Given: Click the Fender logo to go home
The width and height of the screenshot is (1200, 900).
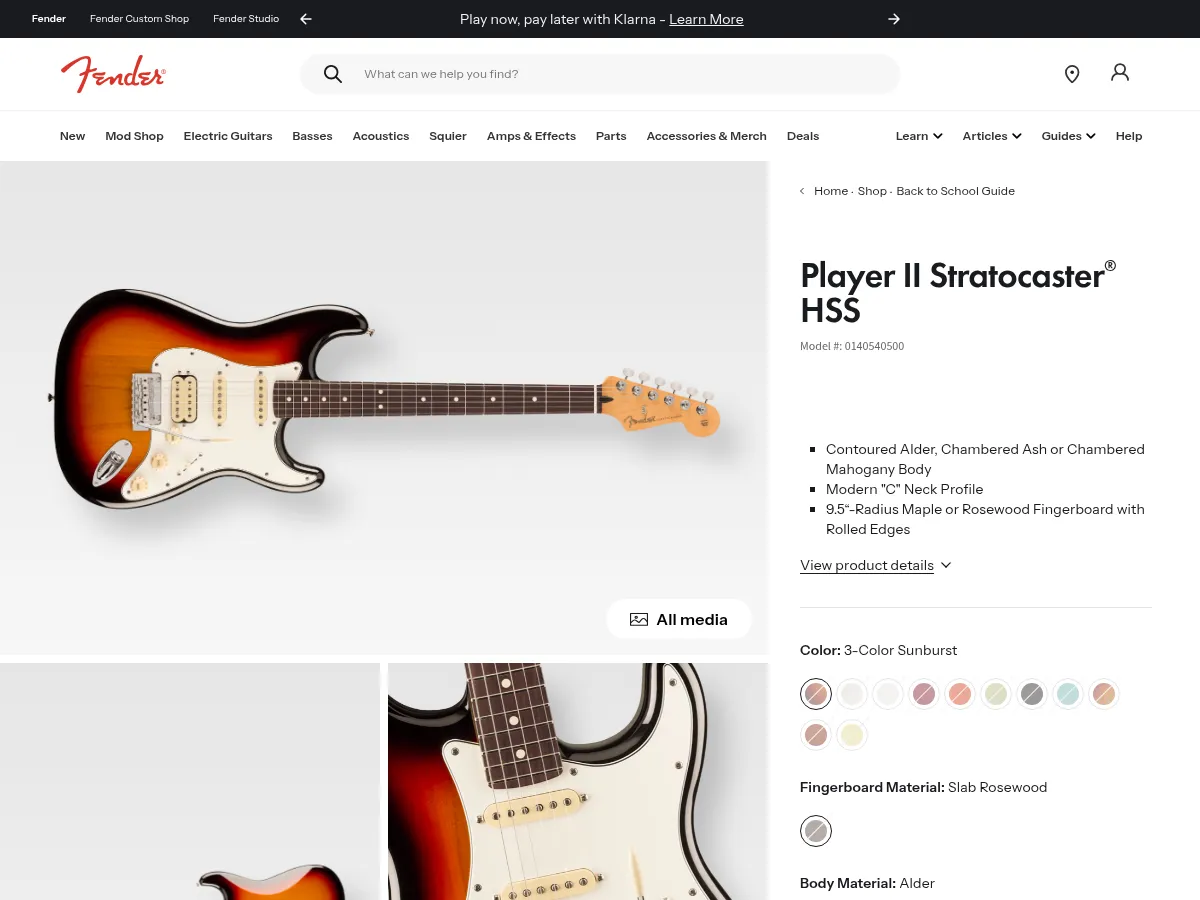Looking at the screenshot, I should point(113,73).
